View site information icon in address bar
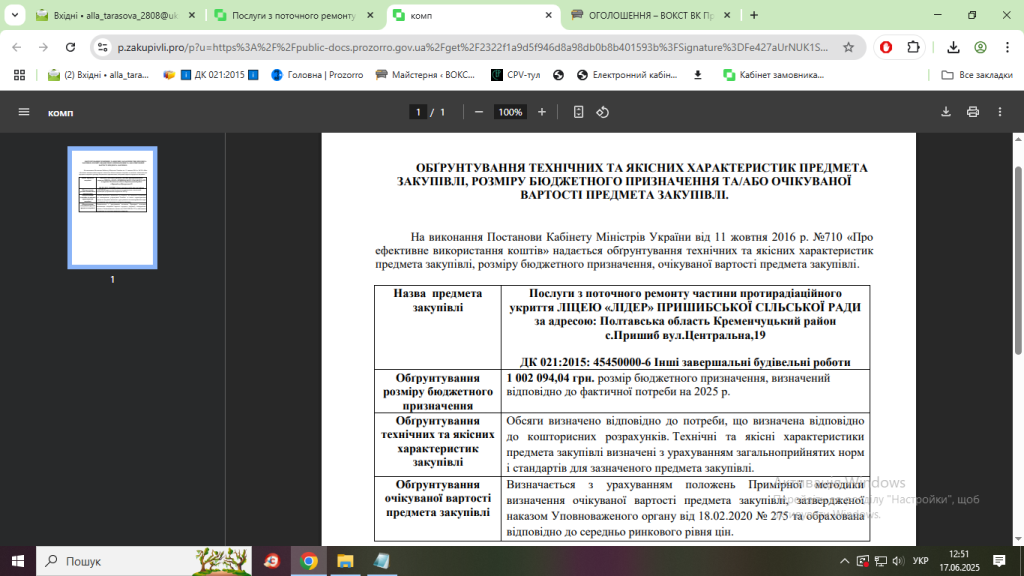The height and width of the screenshot is (576, 1024). pyautogui.click(x=103, y=47)
